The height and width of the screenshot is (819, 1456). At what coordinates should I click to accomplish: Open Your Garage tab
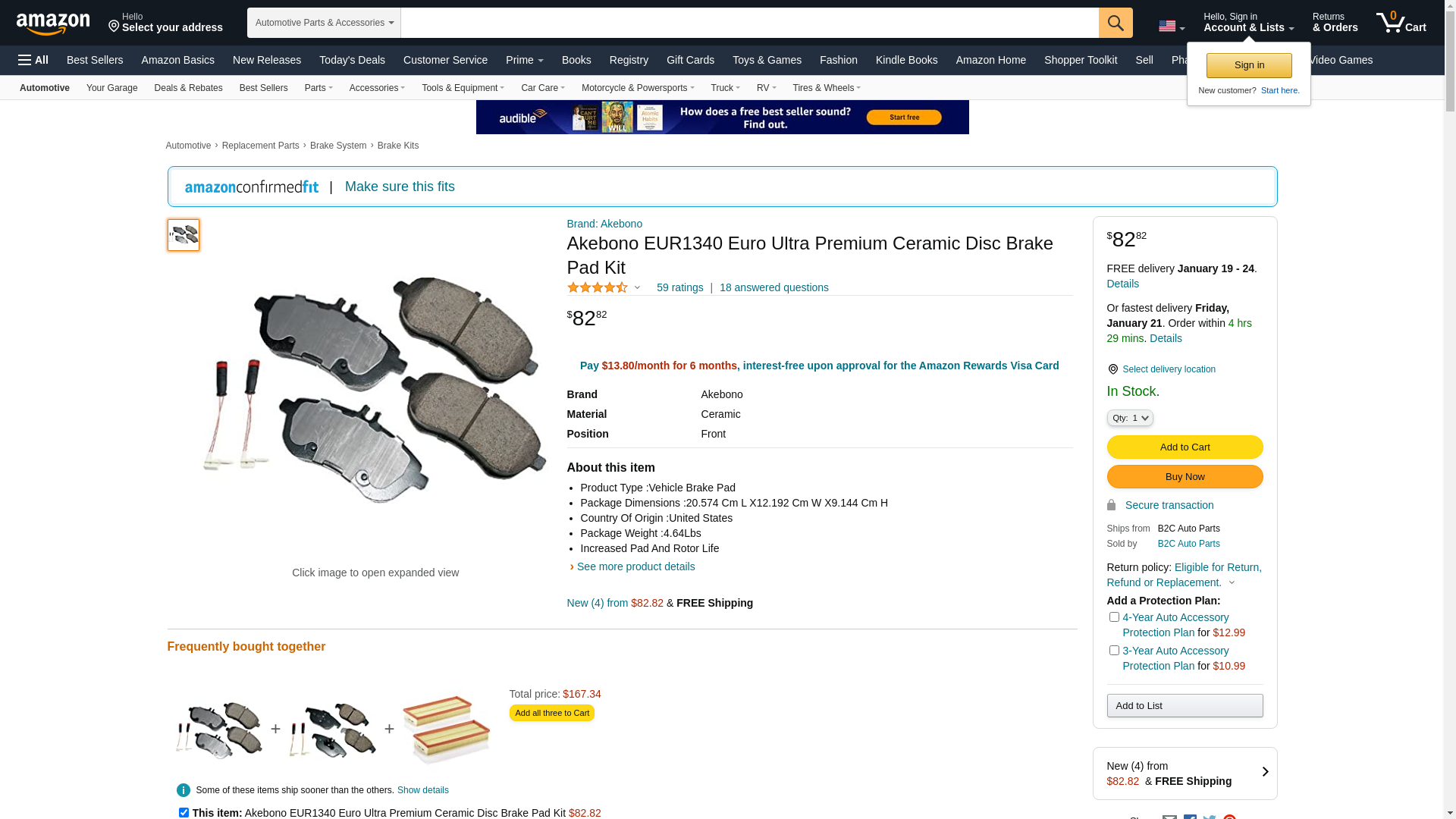[111, 88]
